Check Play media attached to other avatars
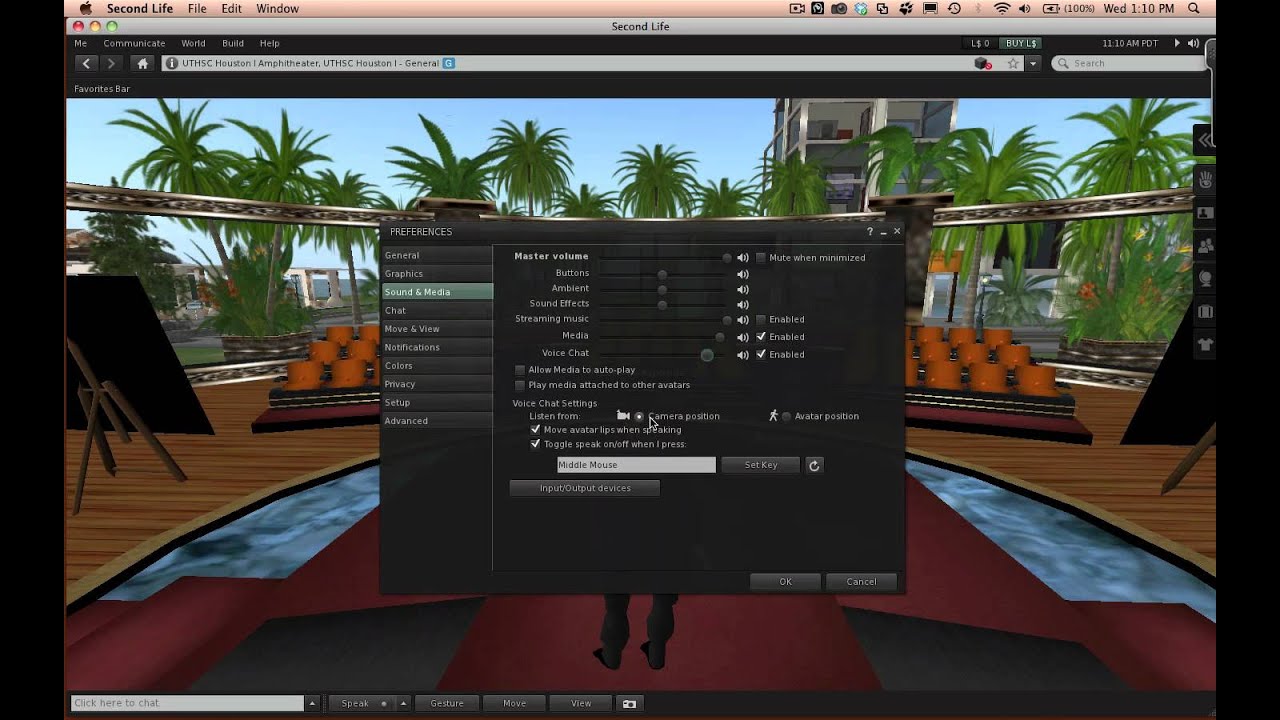Viewport: 1280px width, 720px height. tap(520, 385)
